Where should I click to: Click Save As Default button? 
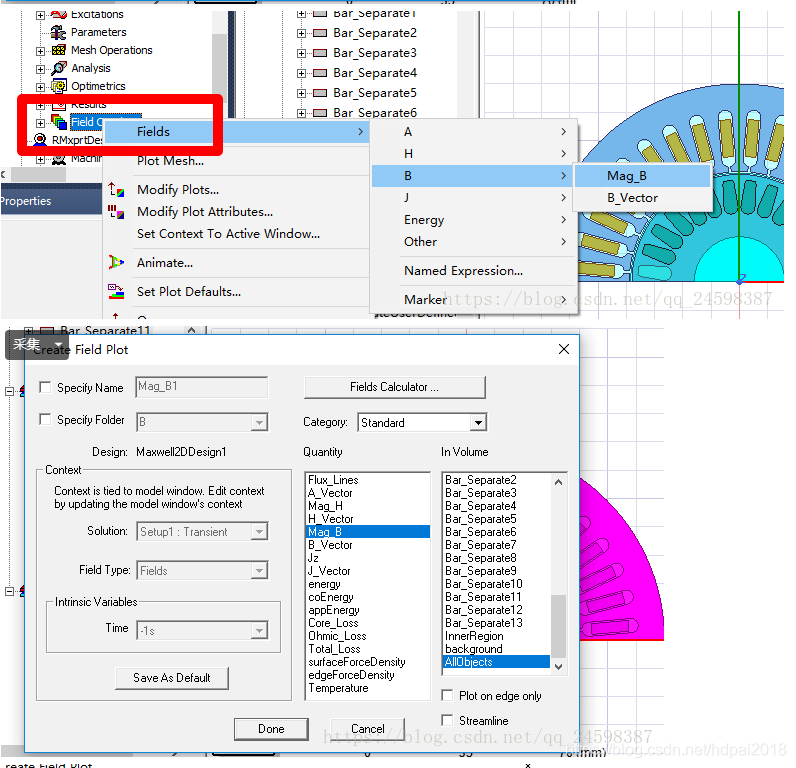click(172, 678)
